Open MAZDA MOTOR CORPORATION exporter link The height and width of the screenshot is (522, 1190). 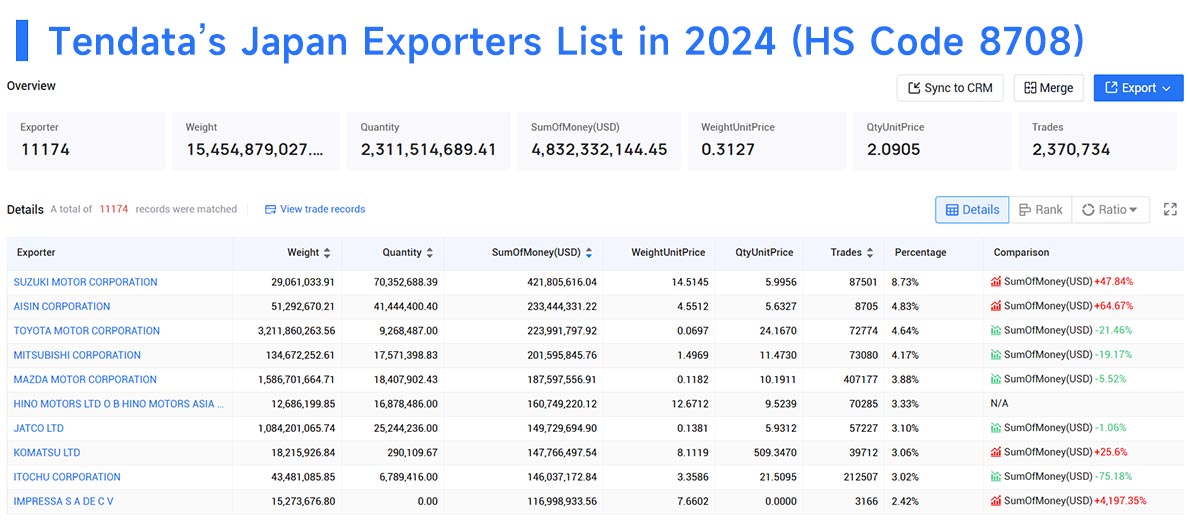[86, 379]
